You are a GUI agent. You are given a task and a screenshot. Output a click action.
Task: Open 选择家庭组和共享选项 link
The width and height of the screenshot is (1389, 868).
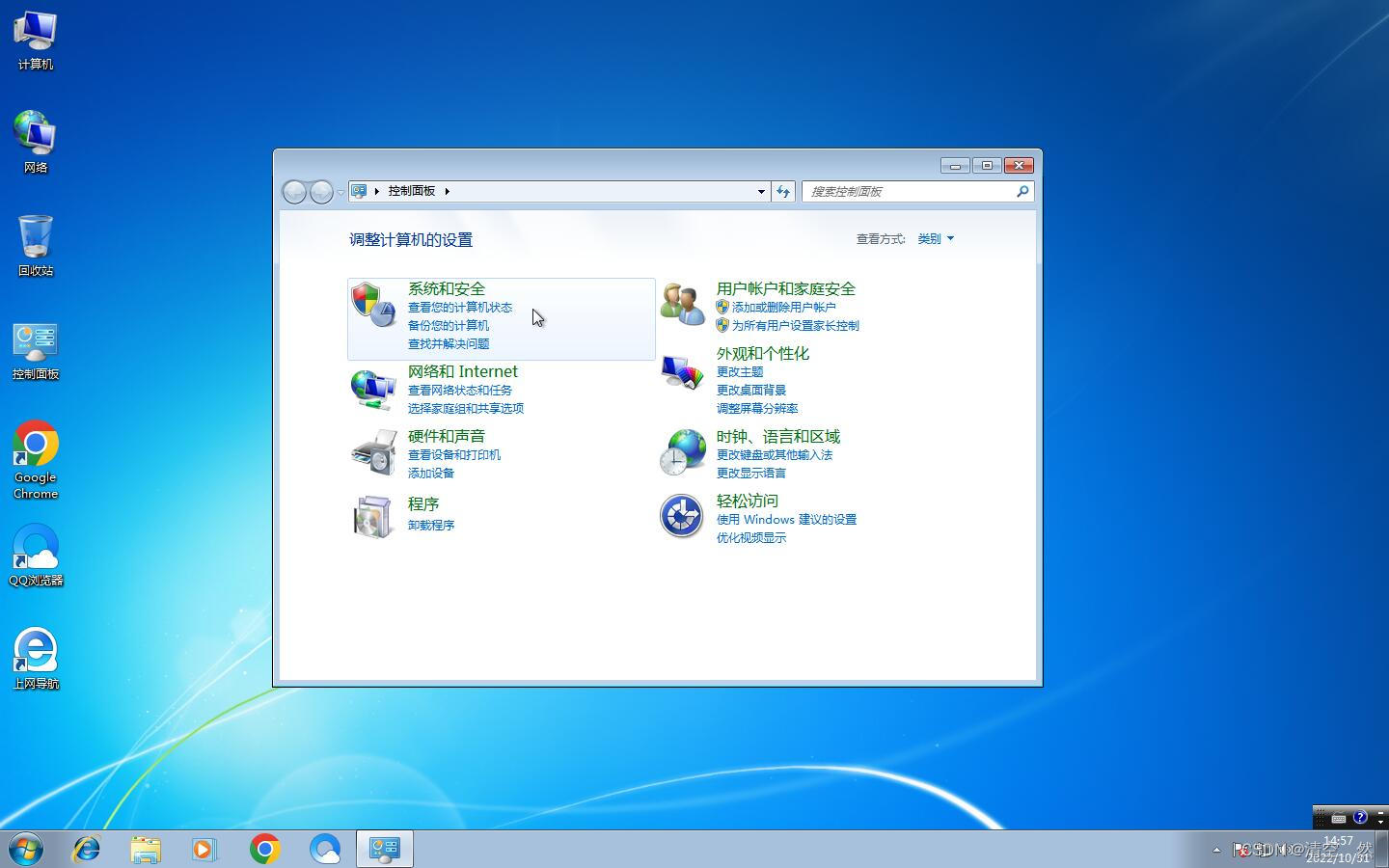pos(466,408)
